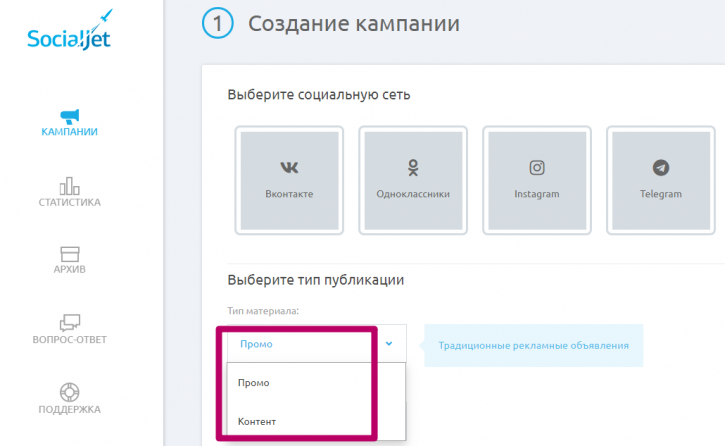Choose the Telegram network card
725x446 pixels.
pos(661,180)
